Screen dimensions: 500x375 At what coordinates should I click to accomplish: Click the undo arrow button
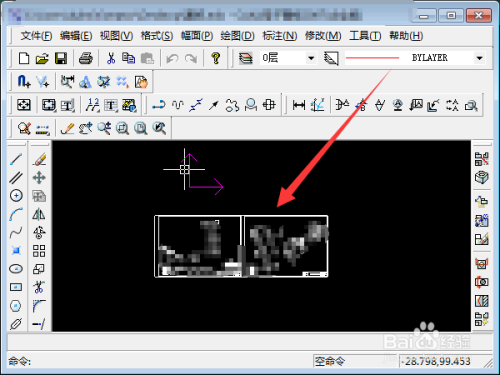(172, 59)
